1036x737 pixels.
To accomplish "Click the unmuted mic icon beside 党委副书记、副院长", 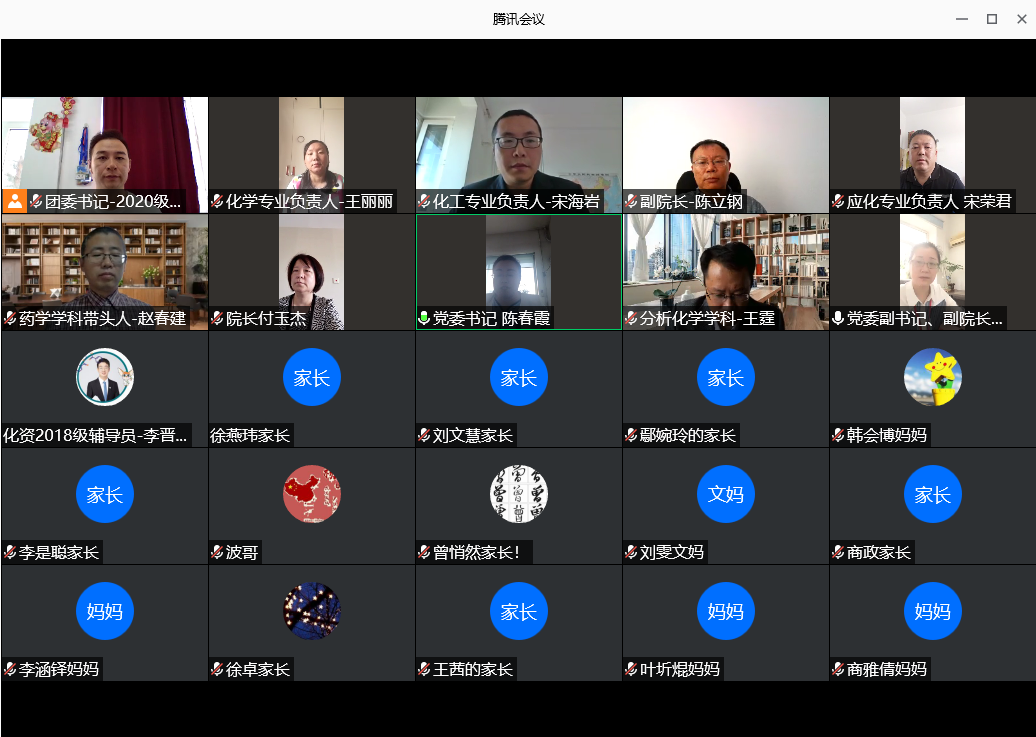I will 838,319.
